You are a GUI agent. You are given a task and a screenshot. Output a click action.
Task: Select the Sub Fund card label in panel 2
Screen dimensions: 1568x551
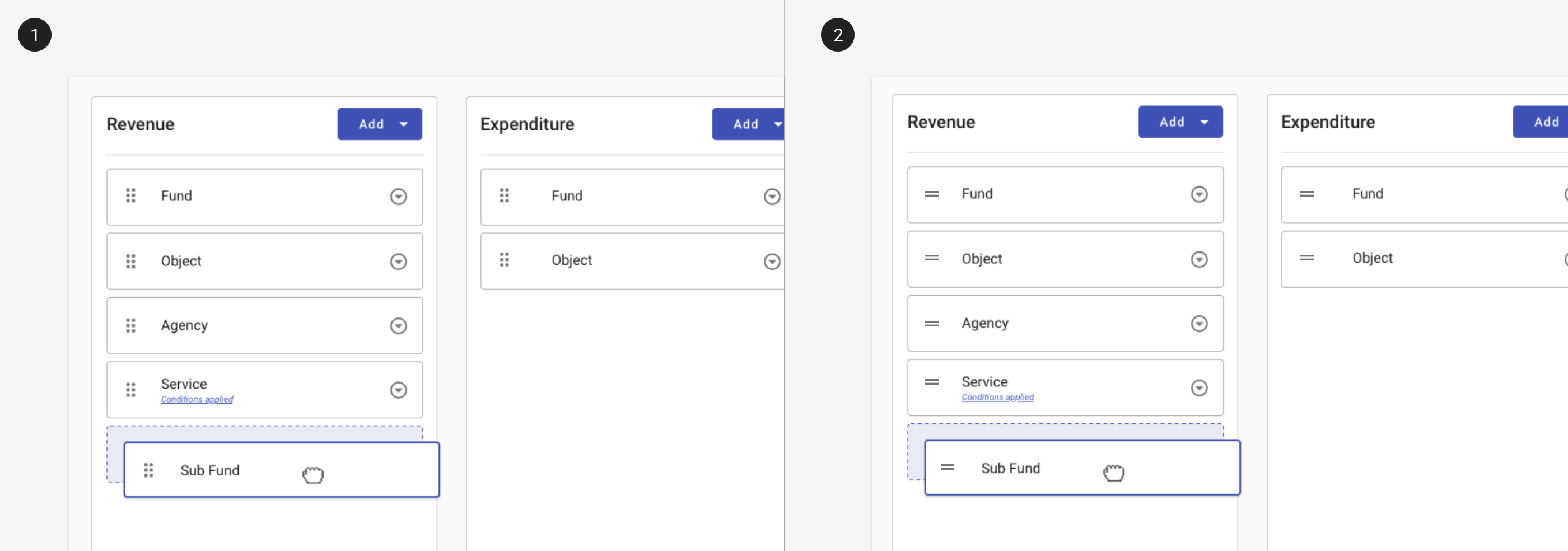pyautogui.click(x=1010, y=468)
